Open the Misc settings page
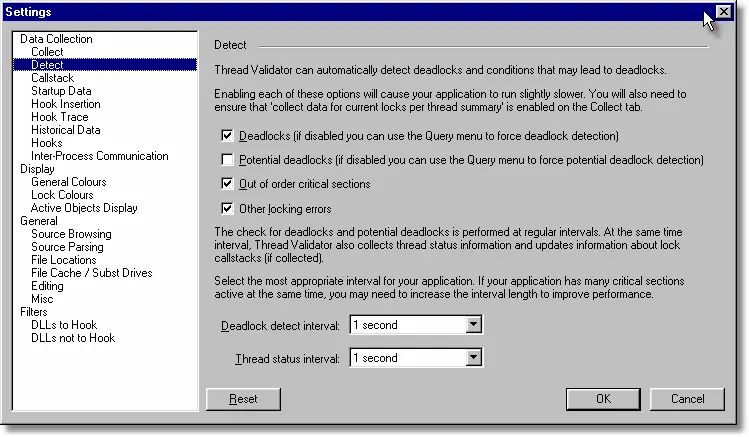The image size is (749, 437). pos(42,298)
